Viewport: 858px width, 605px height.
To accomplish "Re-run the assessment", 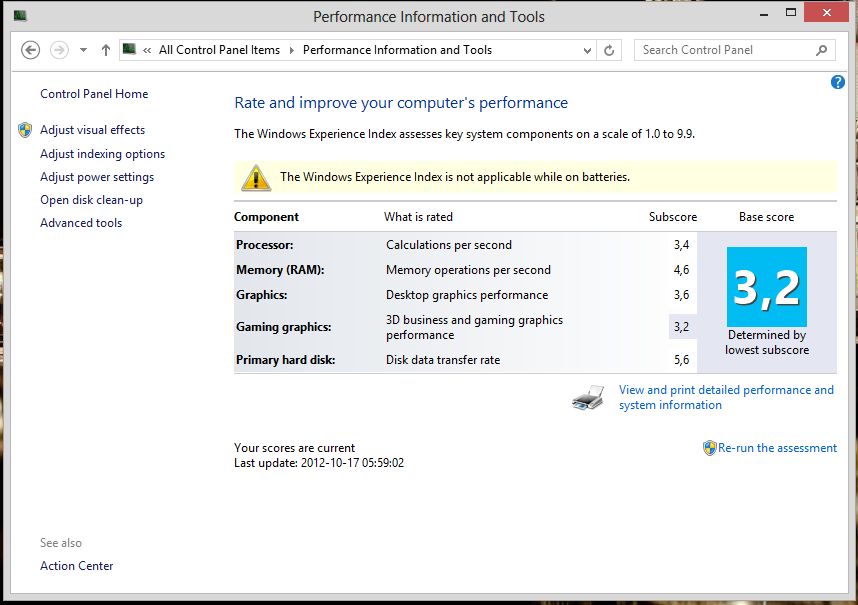I will (777, 447).
